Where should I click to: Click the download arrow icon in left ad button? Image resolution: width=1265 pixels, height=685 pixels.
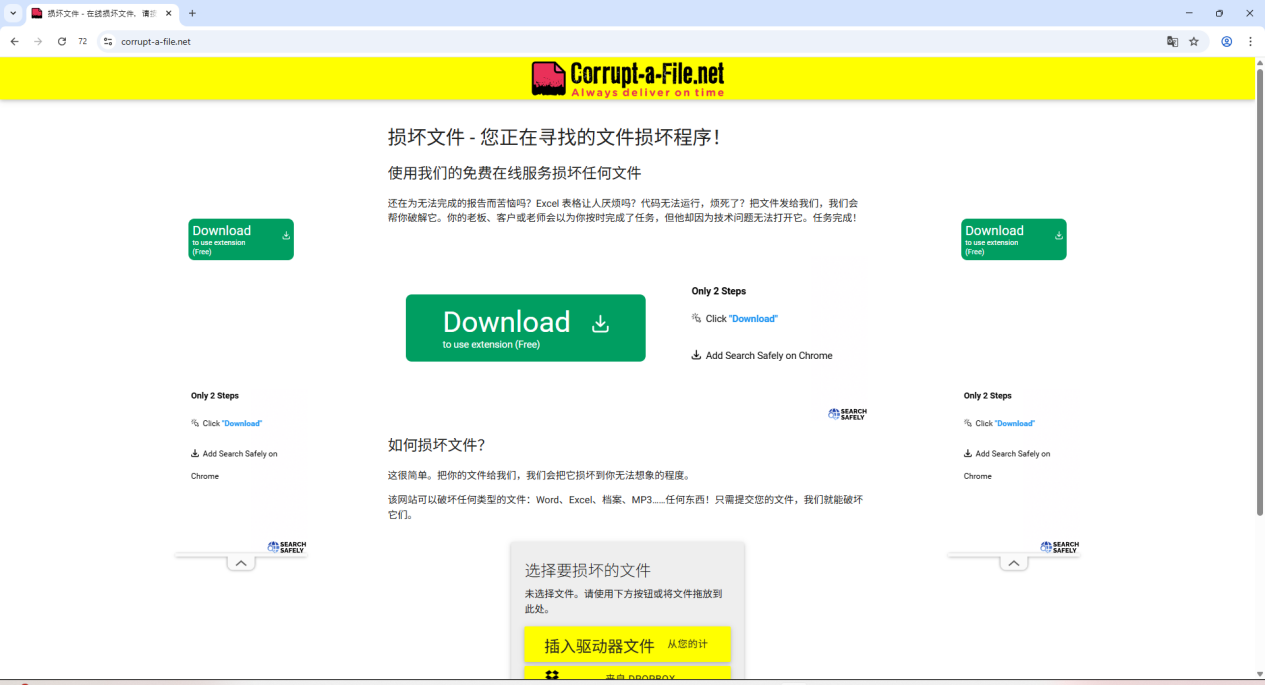tap(286, 236)
